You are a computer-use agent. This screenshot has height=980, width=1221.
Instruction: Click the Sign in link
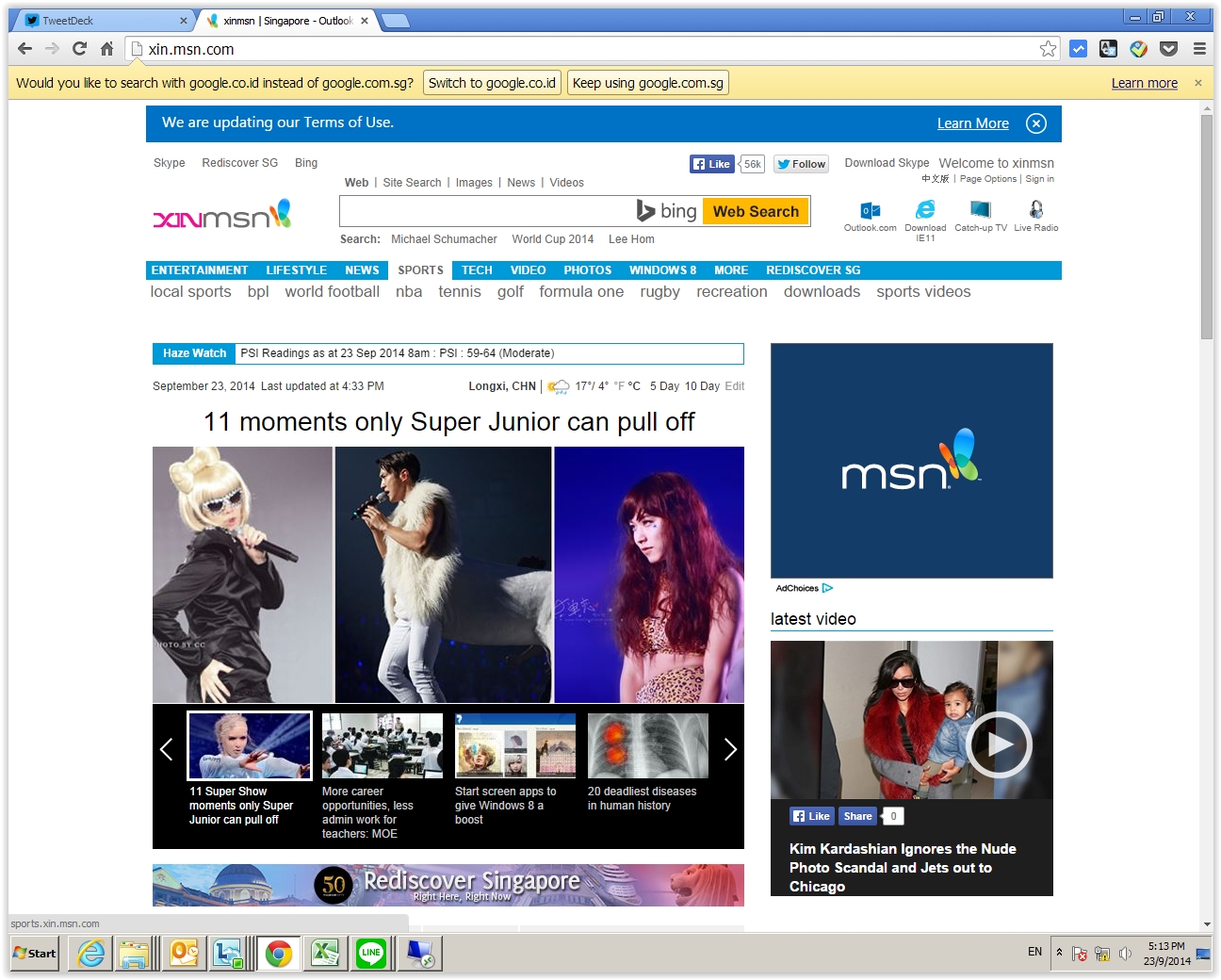point(1040,179)
